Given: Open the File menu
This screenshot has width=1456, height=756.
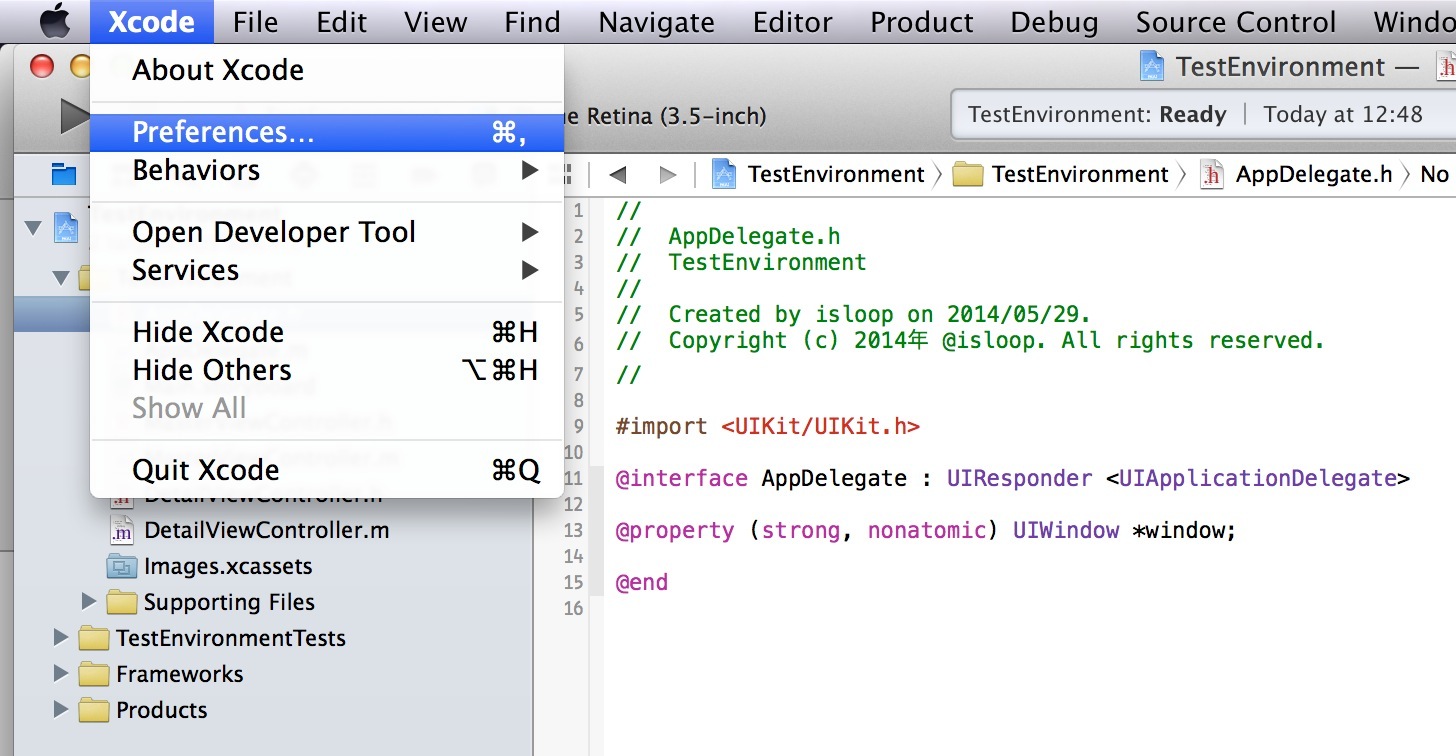Looking at the screenshot, I should [255, 22].
